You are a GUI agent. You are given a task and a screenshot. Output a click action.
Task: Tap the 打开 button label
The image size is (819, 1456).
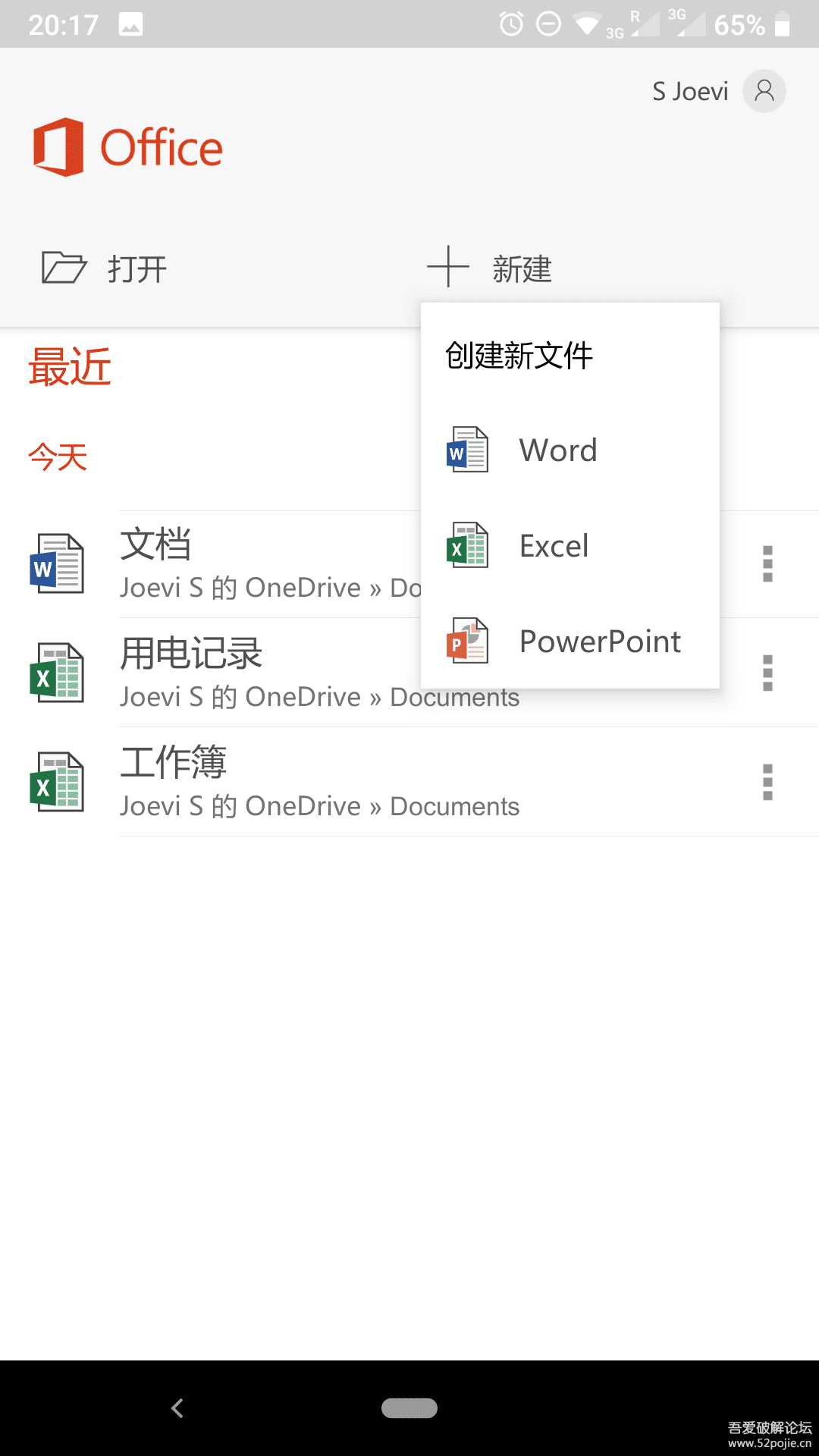click(137, 269)
